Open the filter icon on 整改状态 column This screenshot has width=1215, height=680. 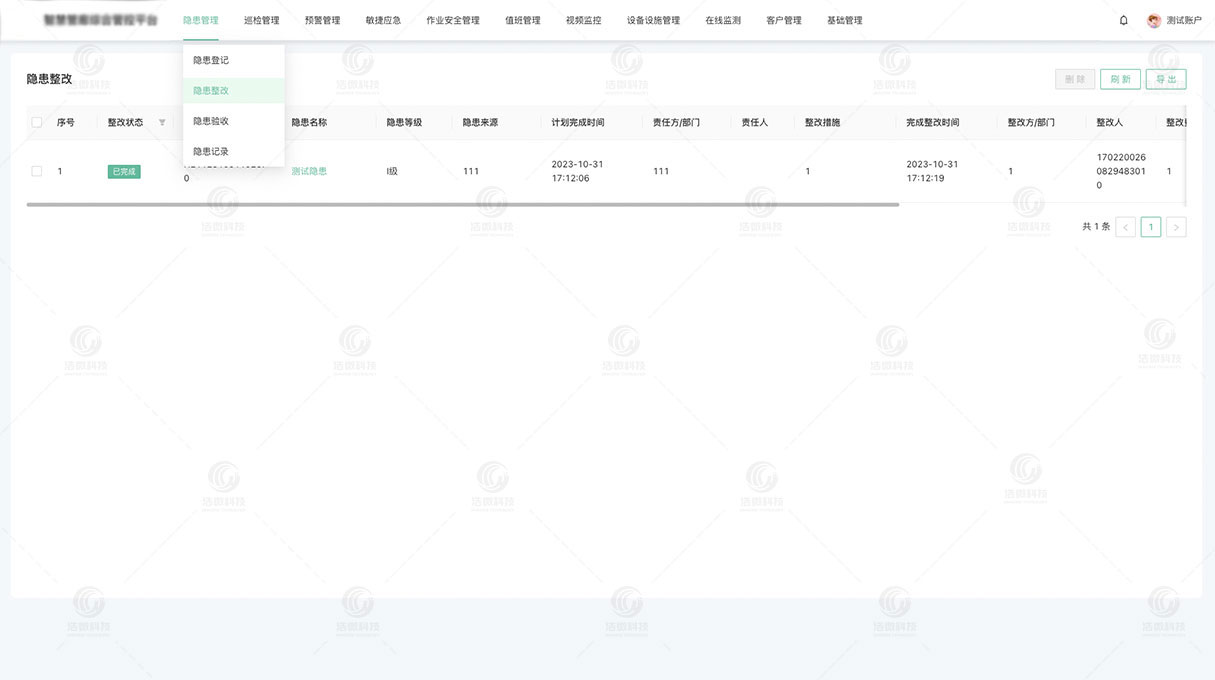pos(161,122)
